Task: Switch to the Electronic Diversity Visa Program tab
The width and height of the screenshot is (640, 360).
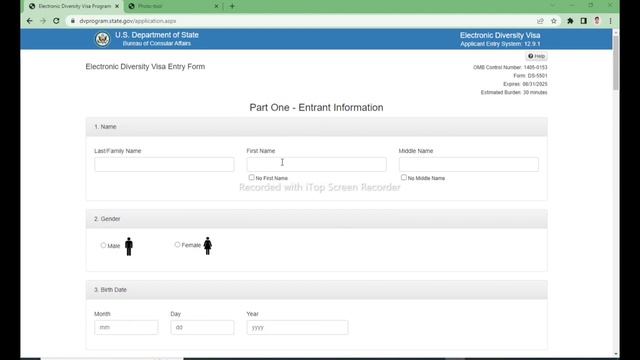Action: 73,6
